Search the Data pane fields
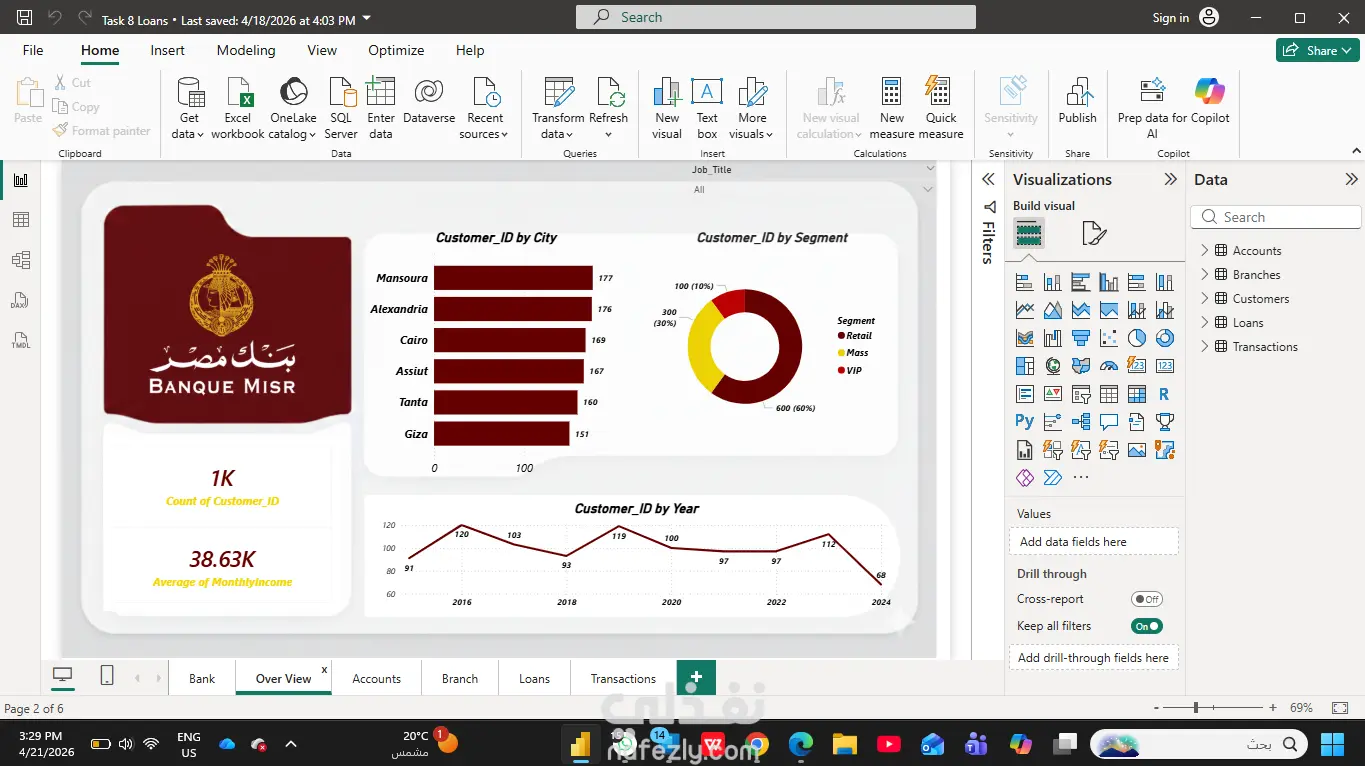 point(1276,217)
